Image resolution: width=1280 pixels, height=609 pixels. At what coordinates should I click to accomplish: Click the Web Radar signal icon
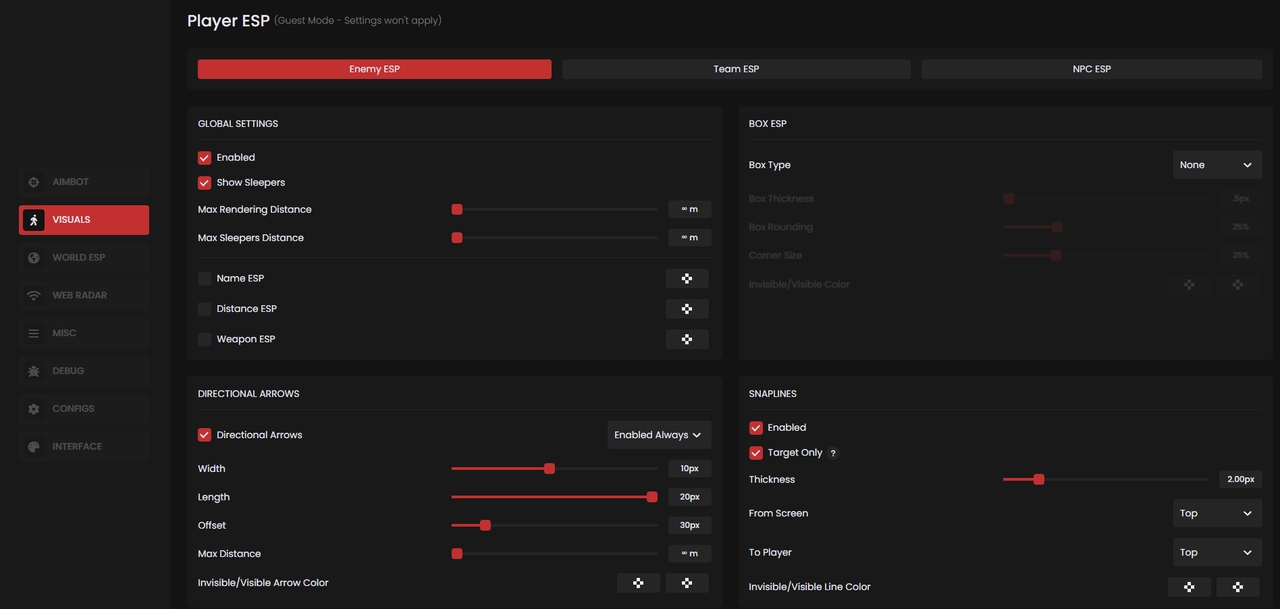(x=34, y=296)
